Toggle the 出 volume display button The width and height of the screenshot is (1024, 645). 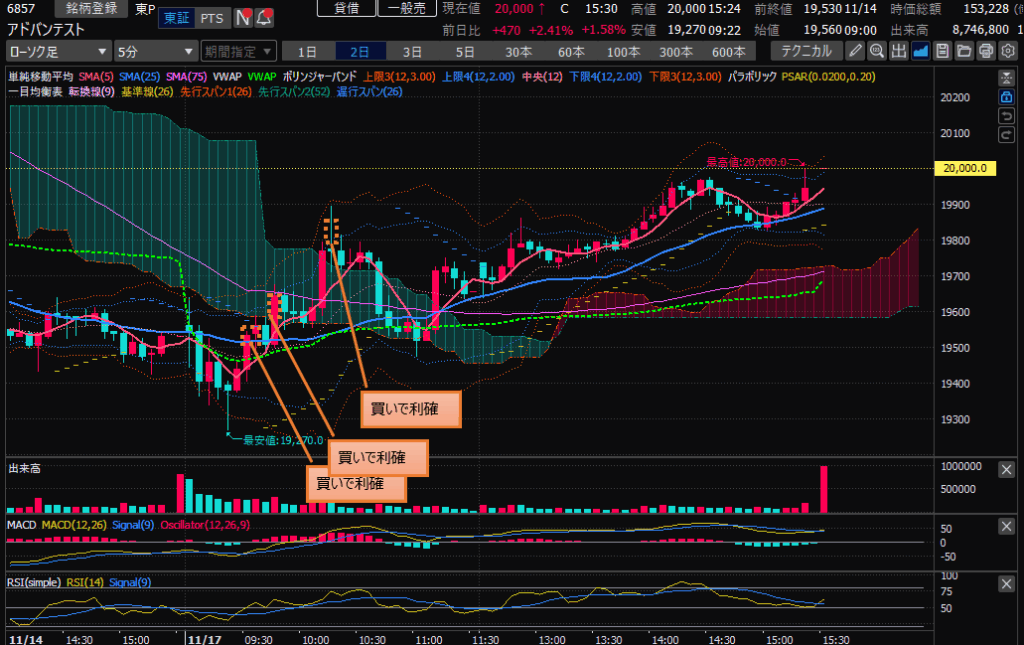pos(899,51)
